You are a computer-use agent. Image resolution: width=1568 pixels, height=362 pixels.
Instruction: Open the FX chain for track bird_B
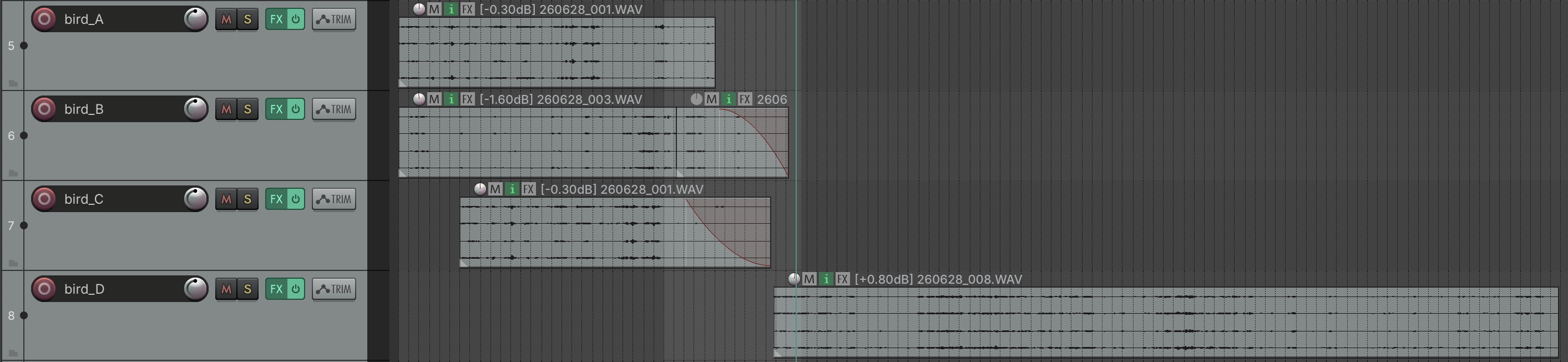(x=276, y=109)
